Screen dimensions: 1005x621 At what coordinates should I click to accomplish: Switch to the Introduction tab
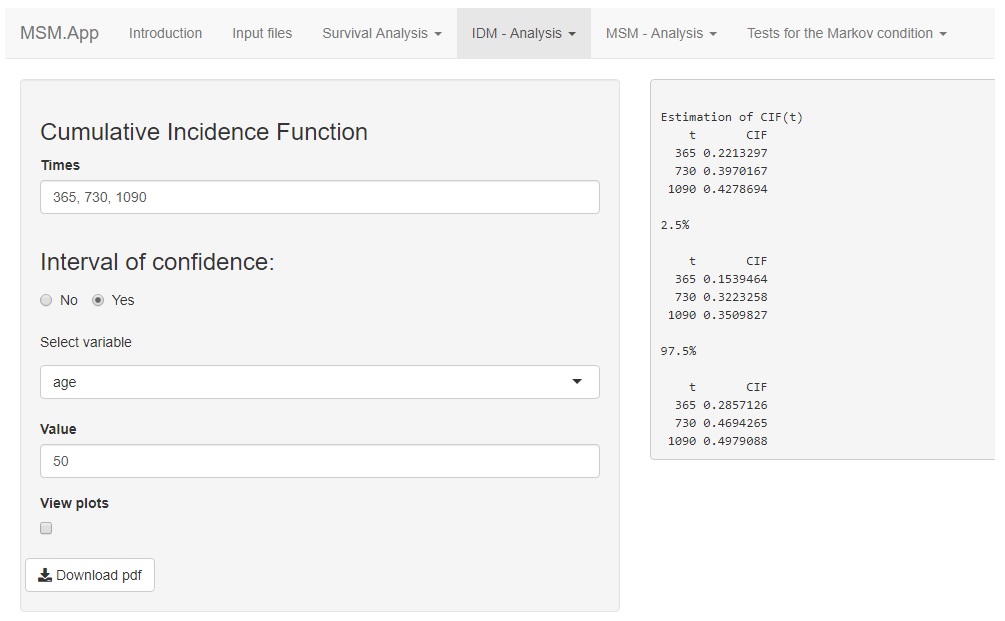pyautogui.click(x=165, y=33)
